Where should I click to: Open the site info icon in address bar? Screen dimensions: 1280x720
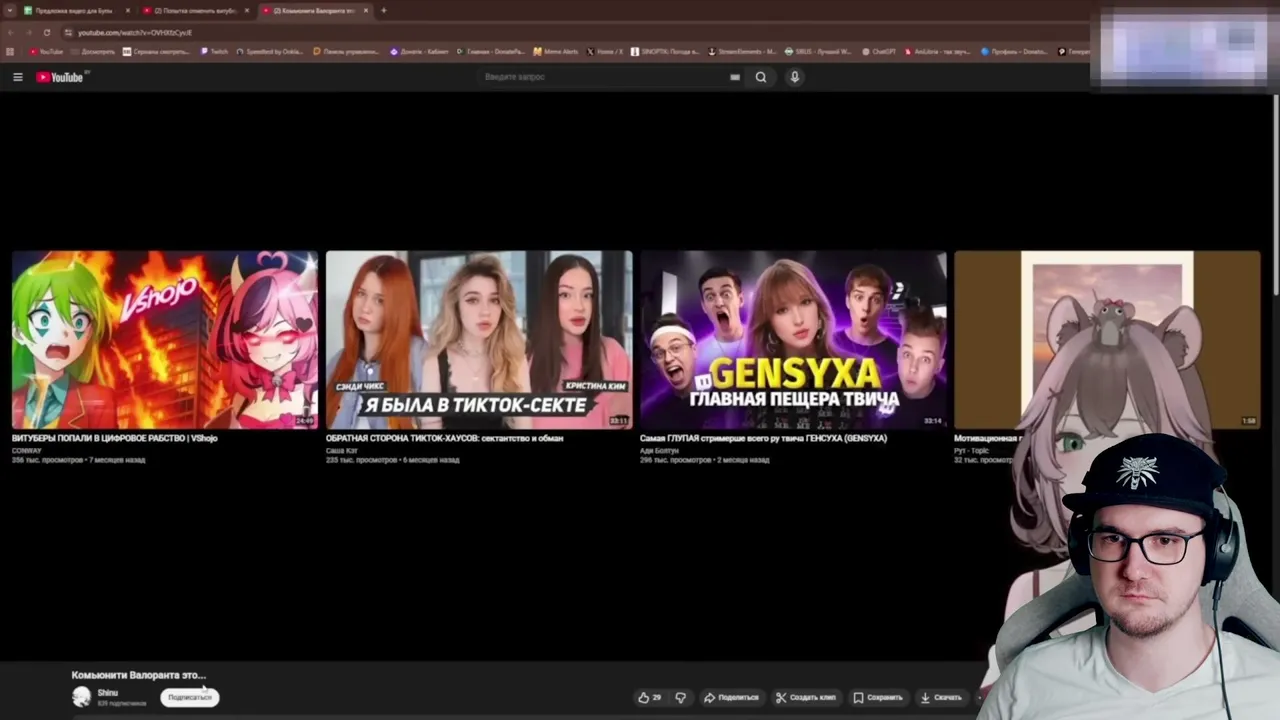tap(68, 32)
